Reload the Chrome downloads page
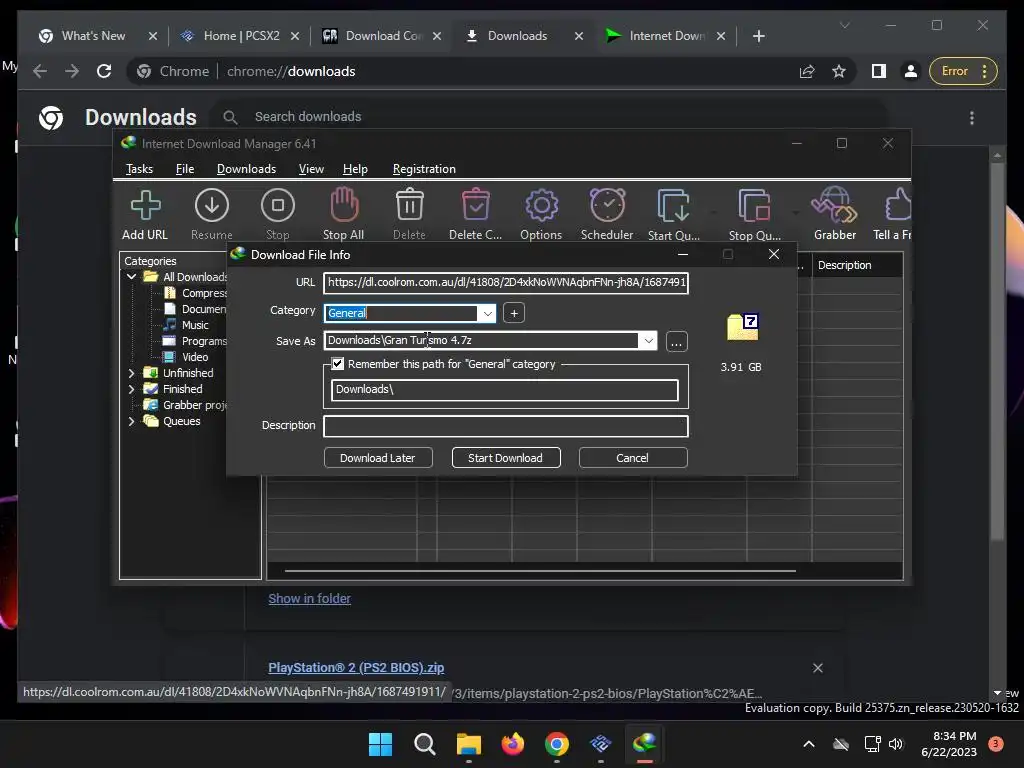1024x768 pixels. 104,71
